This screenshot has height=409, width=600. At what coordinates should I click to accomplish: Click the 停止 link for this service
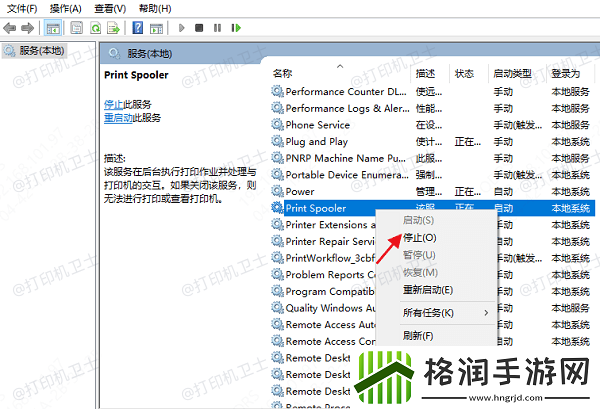113,104
